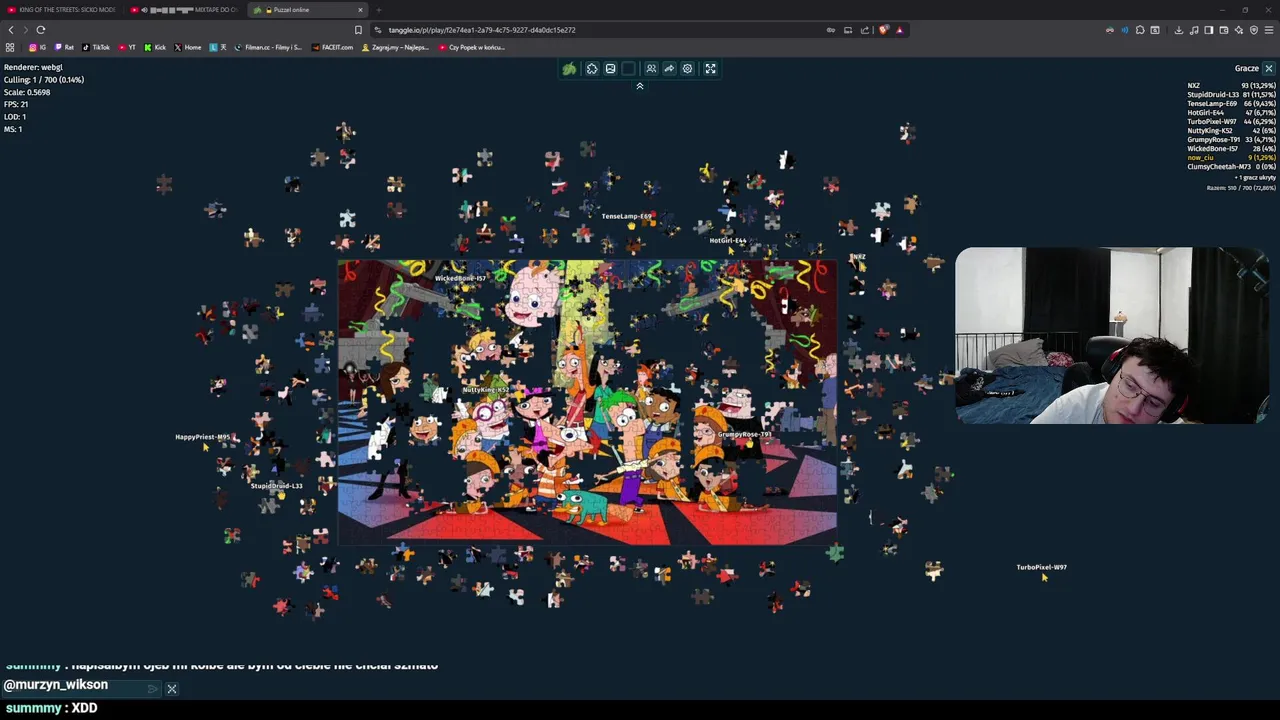Click the 'Scale: 0.5698' debug text
Screen dimensions: 1280x720
[27, 92]
